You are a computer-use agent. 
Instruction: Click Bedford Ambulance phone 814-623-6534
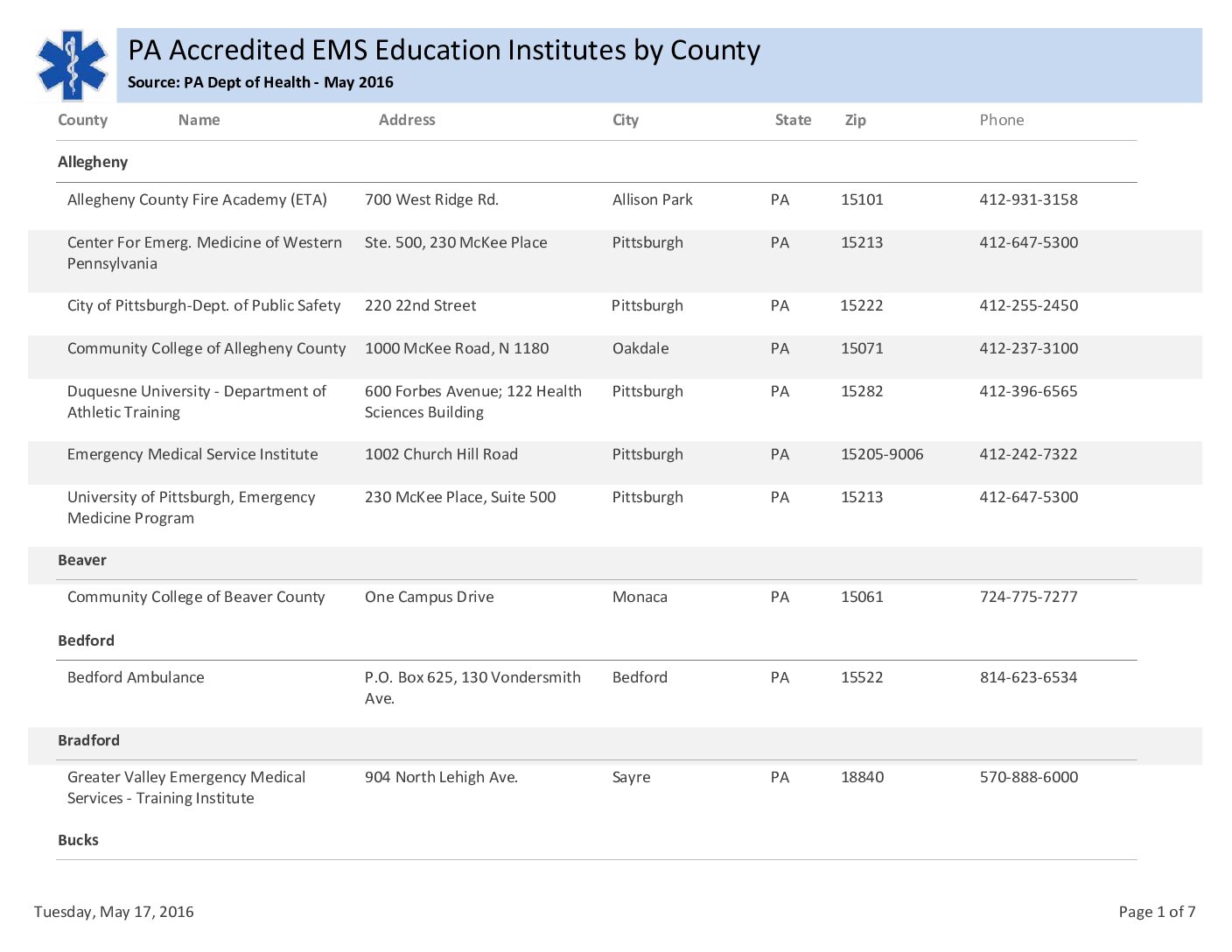click(x=1028, y=677)
